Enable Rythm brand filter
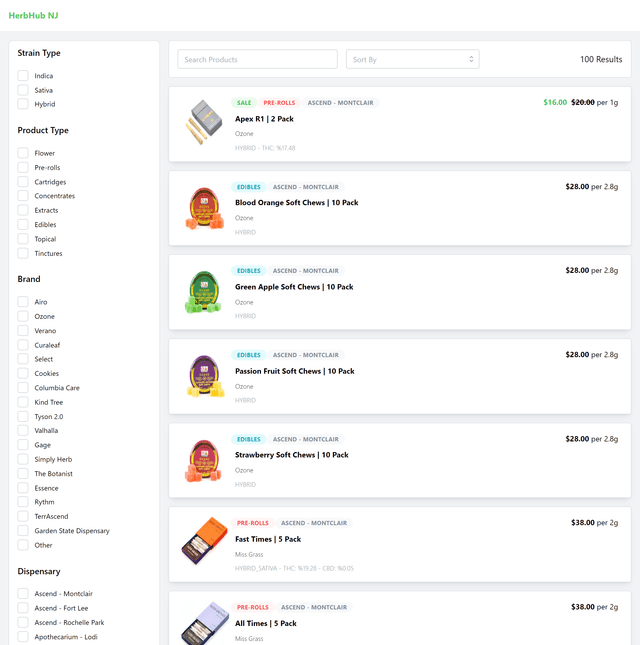This screenshot has width=640, height=645. coord(23,502)
